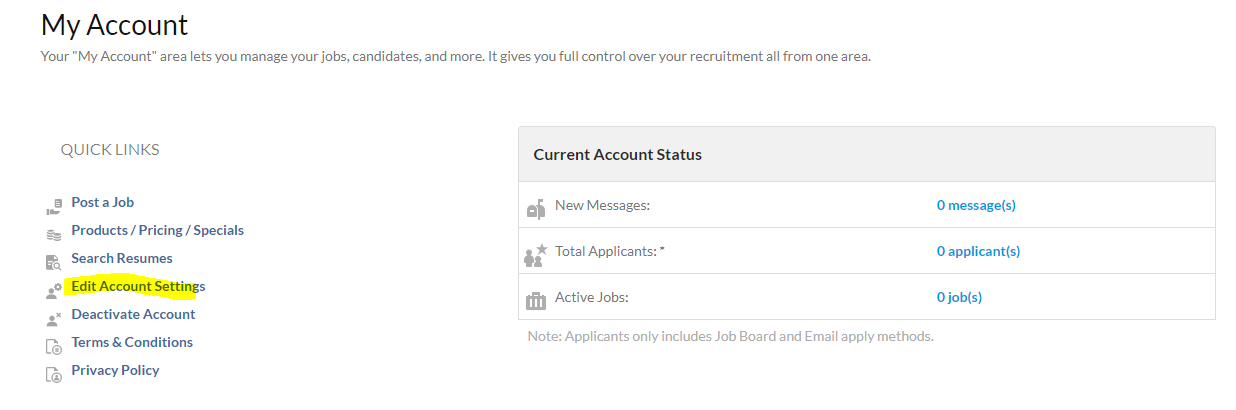The width and height of the screenshot is (1236, 410).
Task: Open the highlighted Edit Account Settings link
Action: click(x=138, y=286)
